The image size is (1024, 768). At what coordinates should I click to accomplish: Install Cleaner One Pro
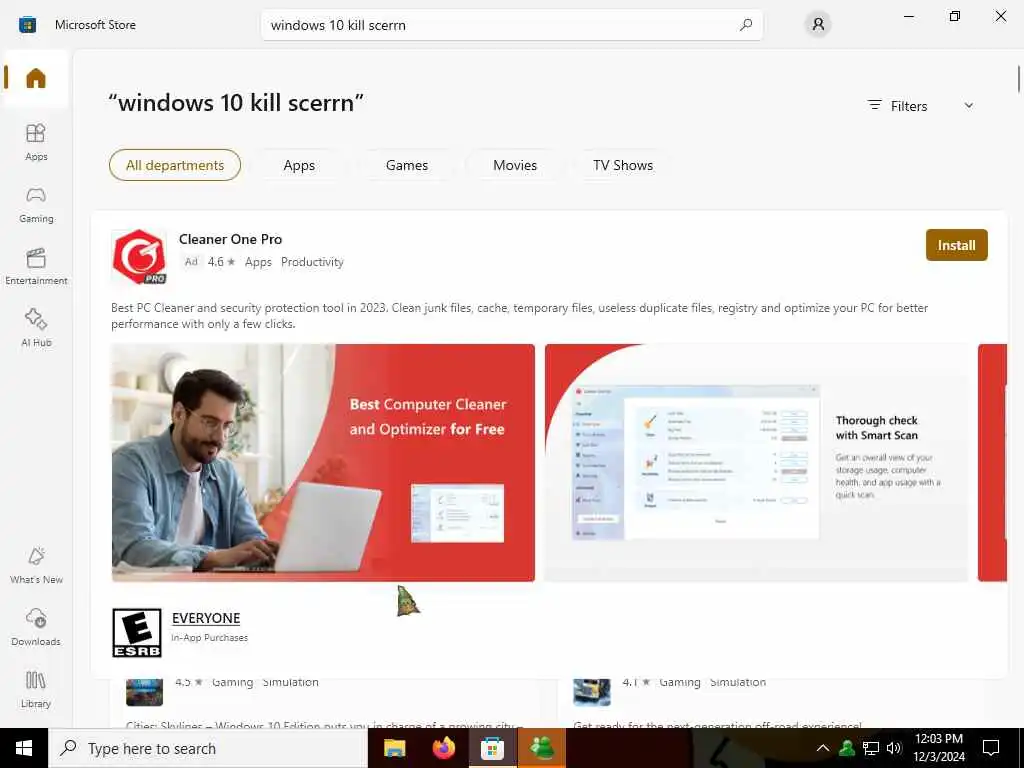(957, 245)
